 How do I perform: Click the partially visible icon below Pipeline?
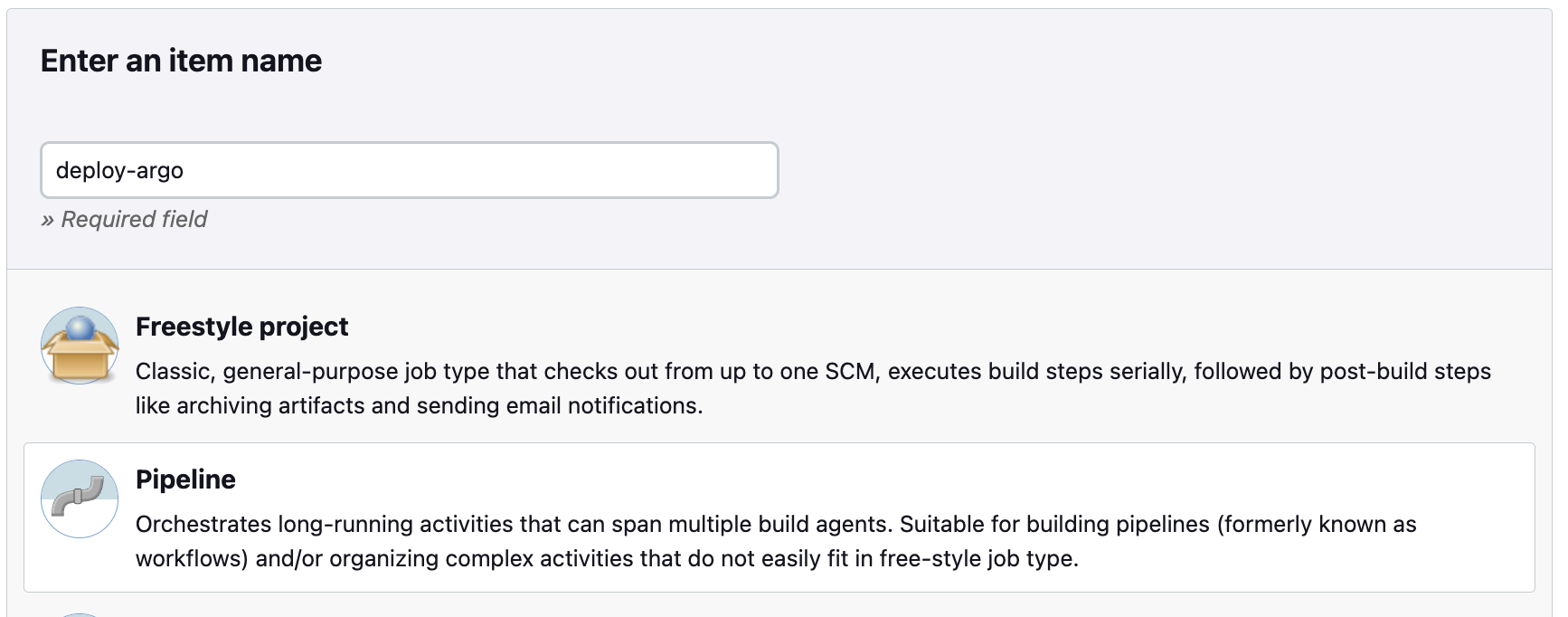pyautogui.click(x=80, y=614)
